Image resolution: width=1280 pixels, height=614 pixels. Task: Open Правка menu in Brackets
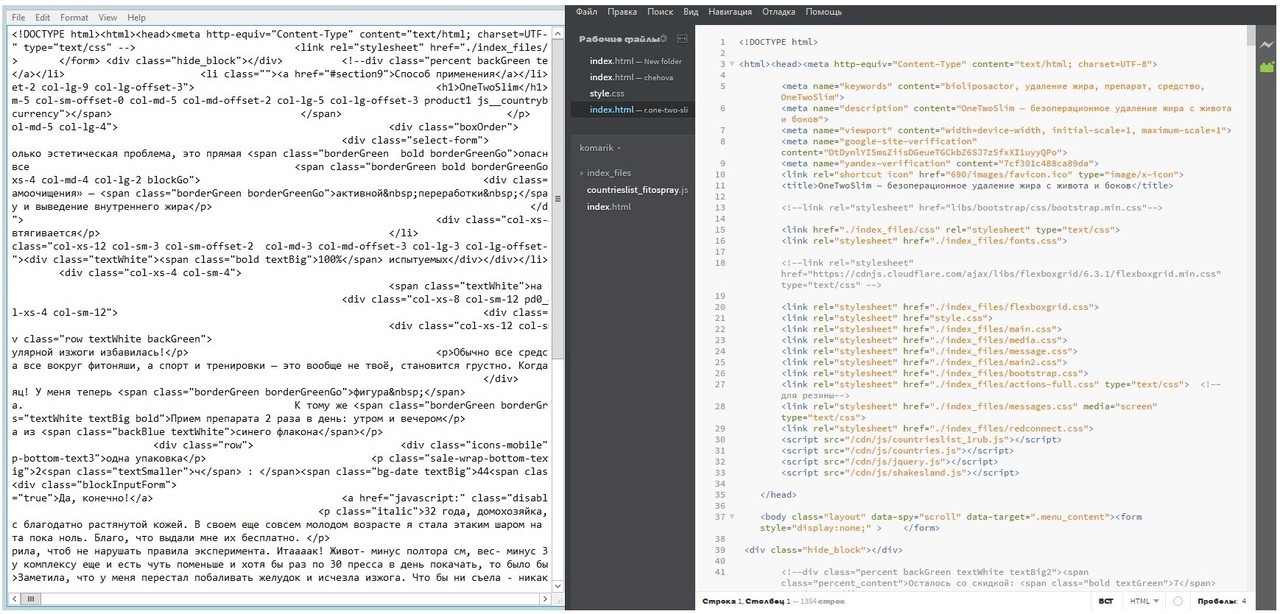[x=622, y=12]
